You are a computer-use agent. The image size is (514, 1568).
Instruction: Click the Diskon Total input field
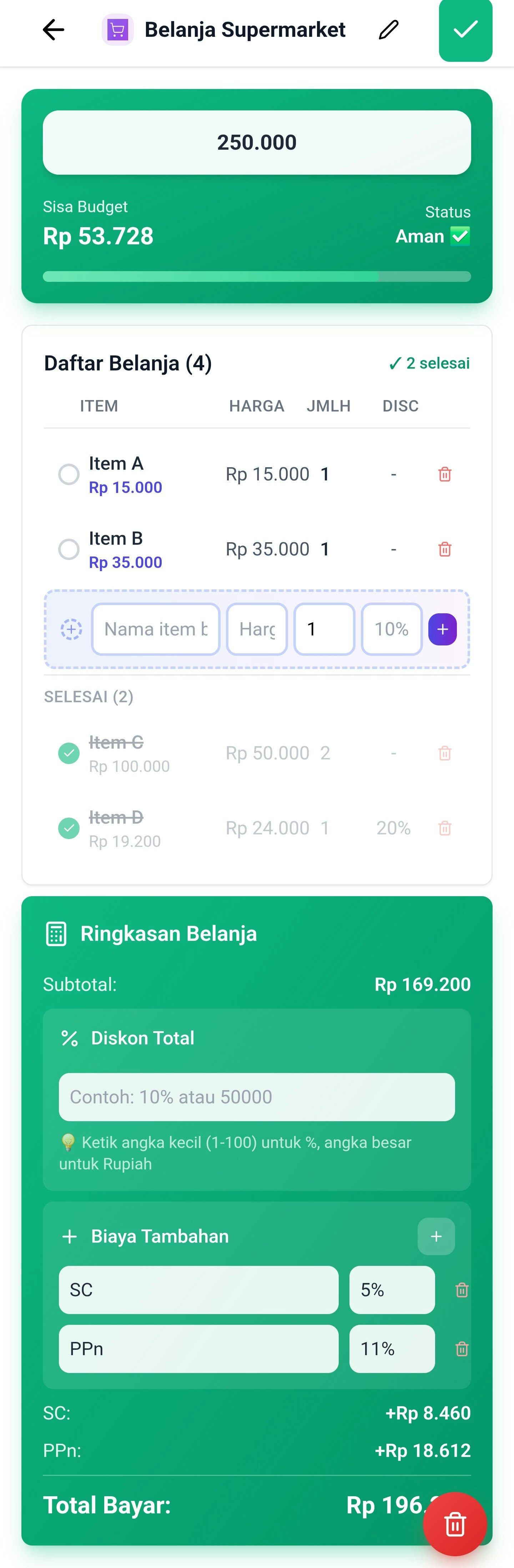click(x=257, y=1097)
